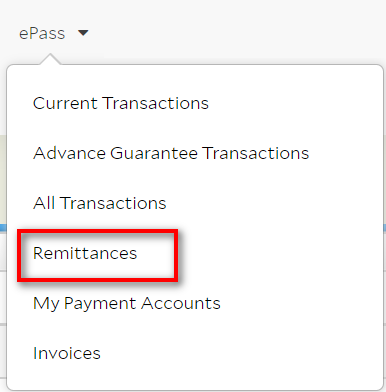Toggle the ePass menu closed with its caret

[x=83, y=33]
